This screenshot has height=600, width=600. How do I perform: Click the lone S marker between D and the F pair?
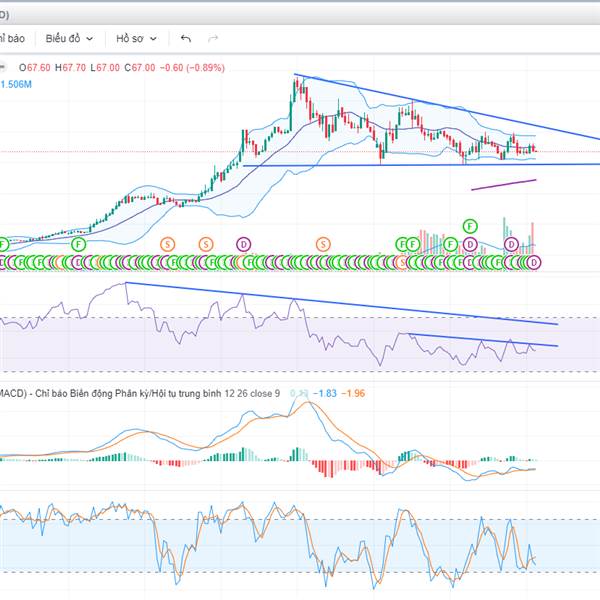click(323, 244)
